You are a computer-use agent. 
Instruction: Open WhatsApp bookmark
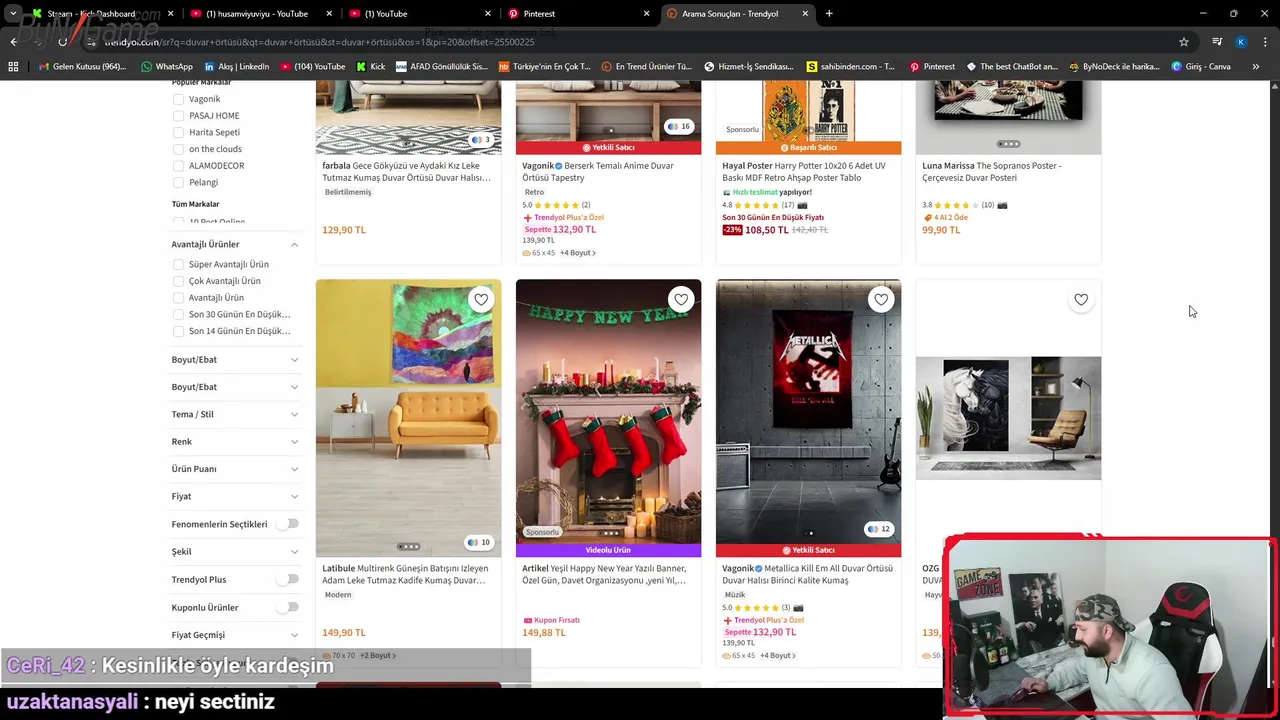[166, 67]
